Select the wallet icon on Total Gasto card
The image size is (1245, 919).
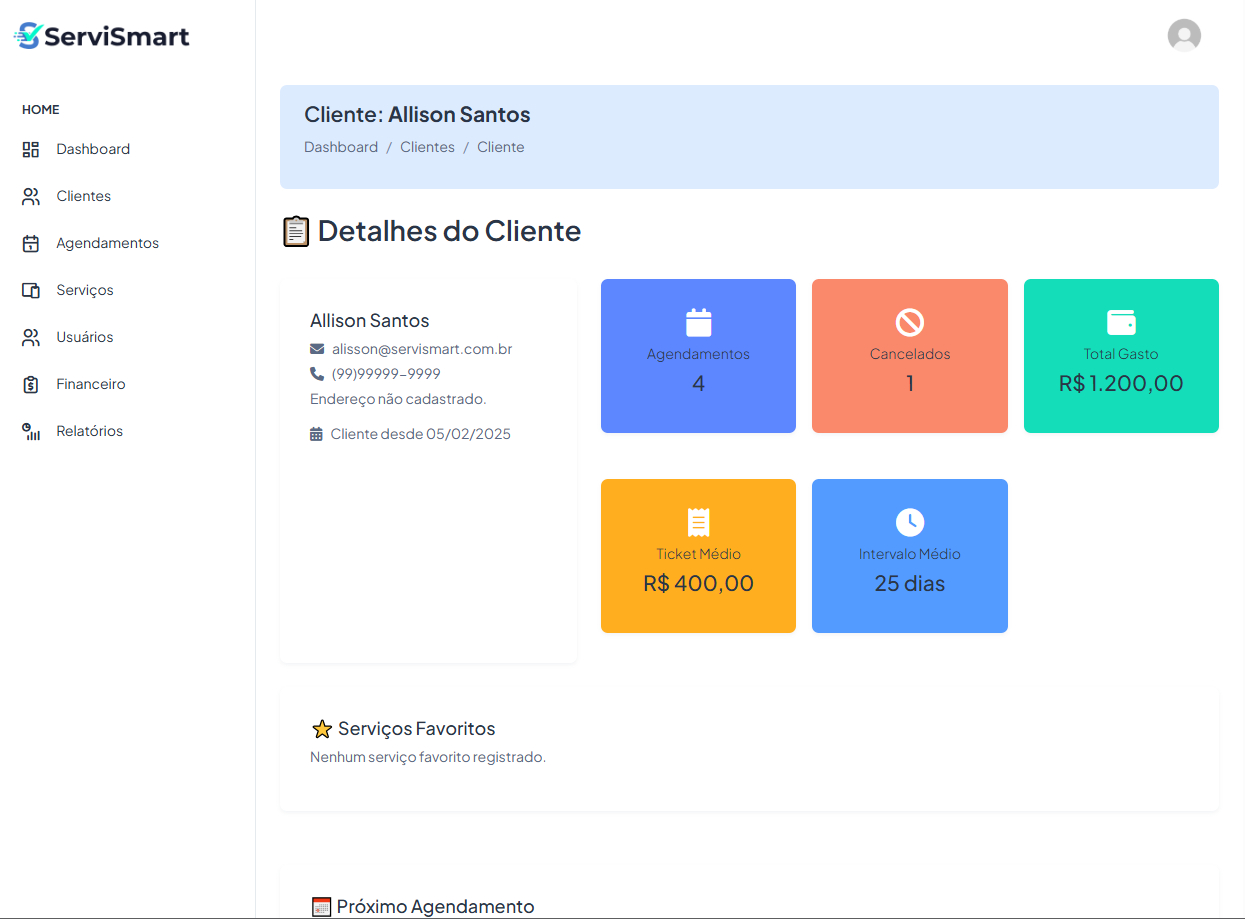pos(1120,322)
